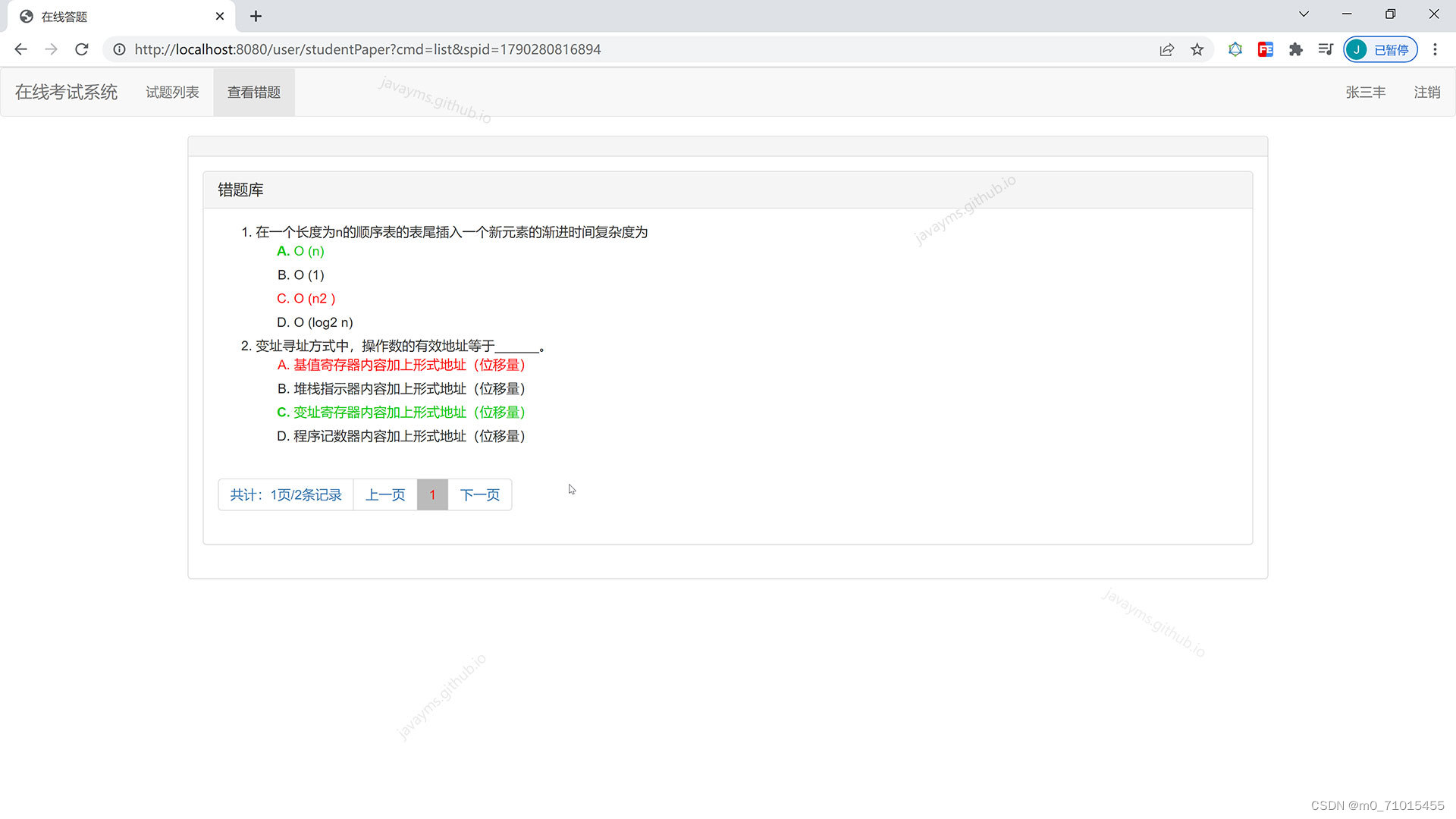Open the music playlist extension icon
Image resolution: width=1456 pixels, height=819 pixels.
coord(1325,49)
